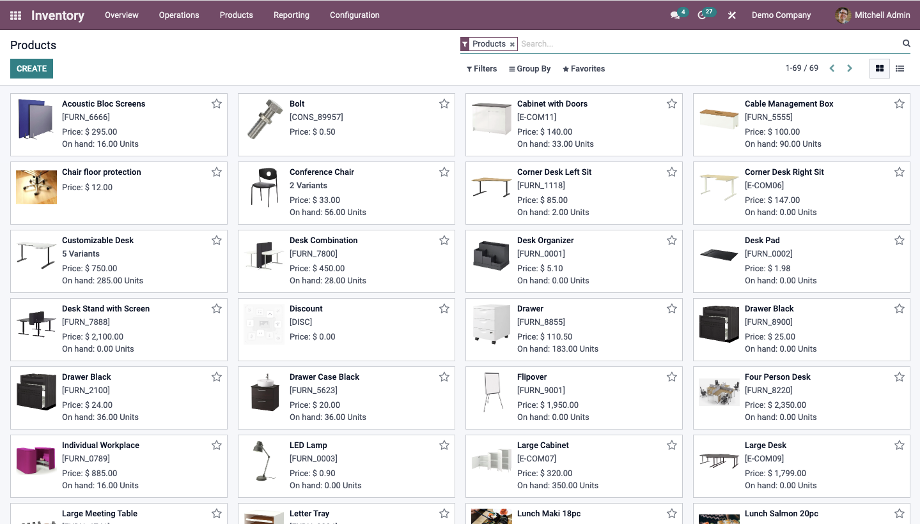Click Chair floor protection image
Screen dimensions: 920x524
tap(36, 187)
